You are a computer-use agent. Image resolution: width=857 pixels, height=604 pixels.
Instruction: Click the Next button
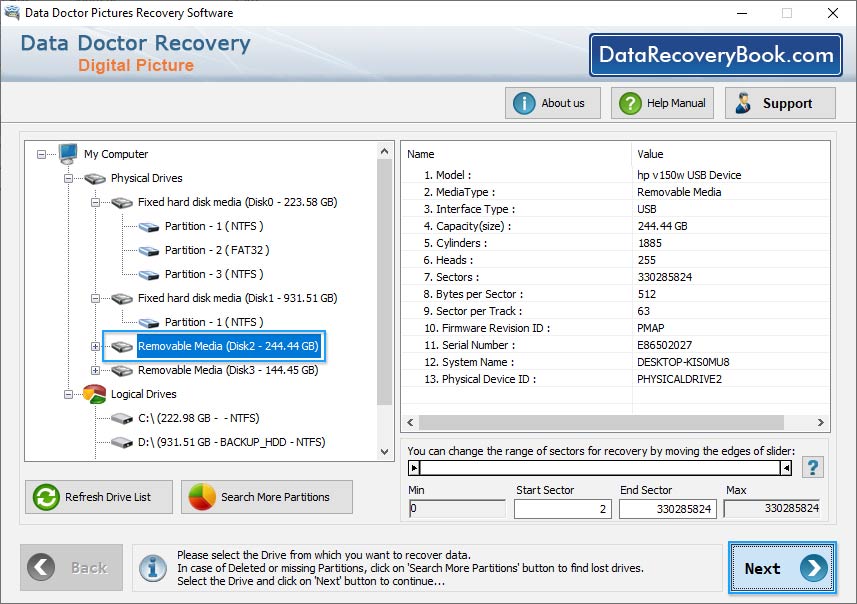781,568
